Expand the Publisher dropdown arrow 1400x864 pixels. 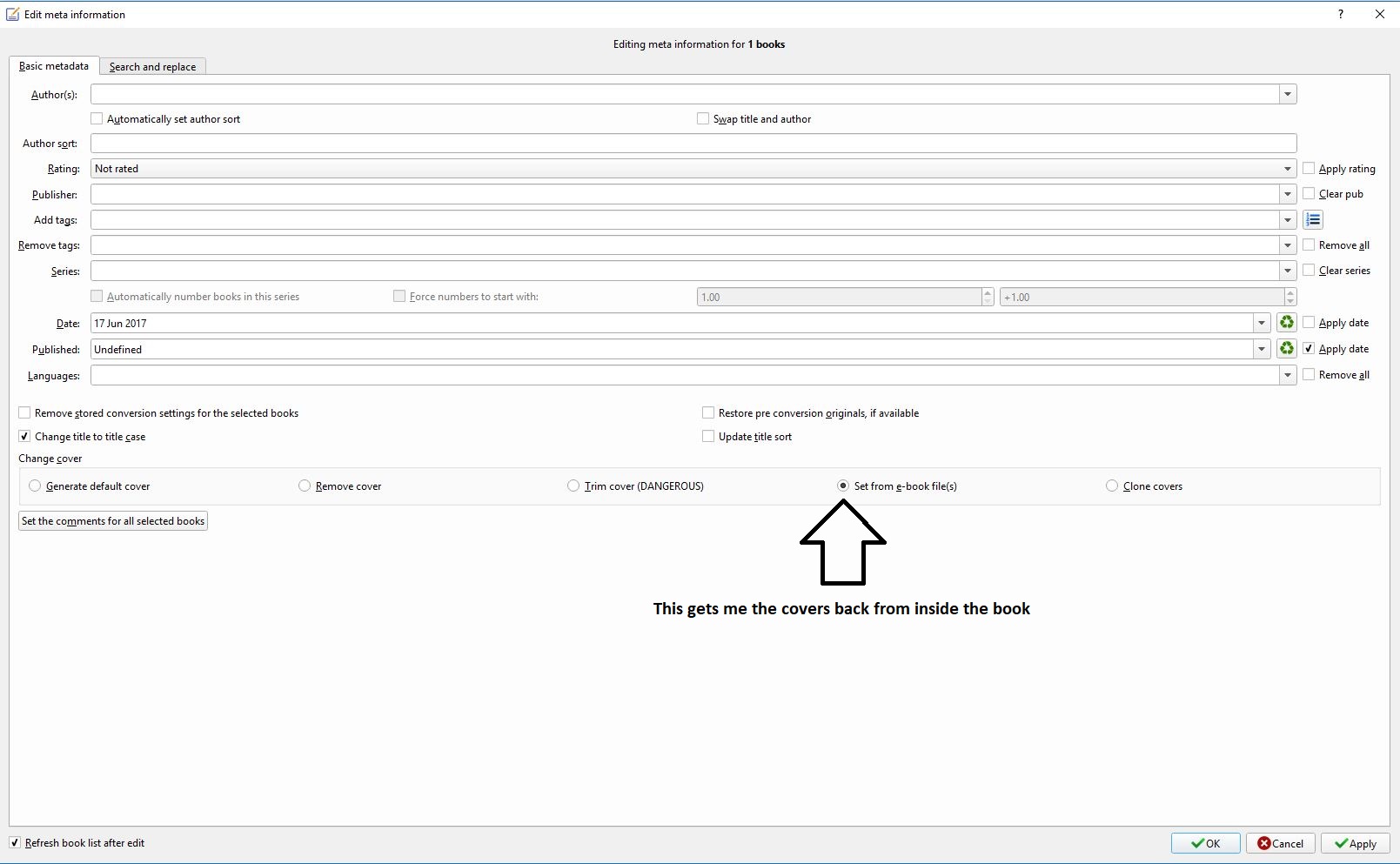(x=1288, y=194)
